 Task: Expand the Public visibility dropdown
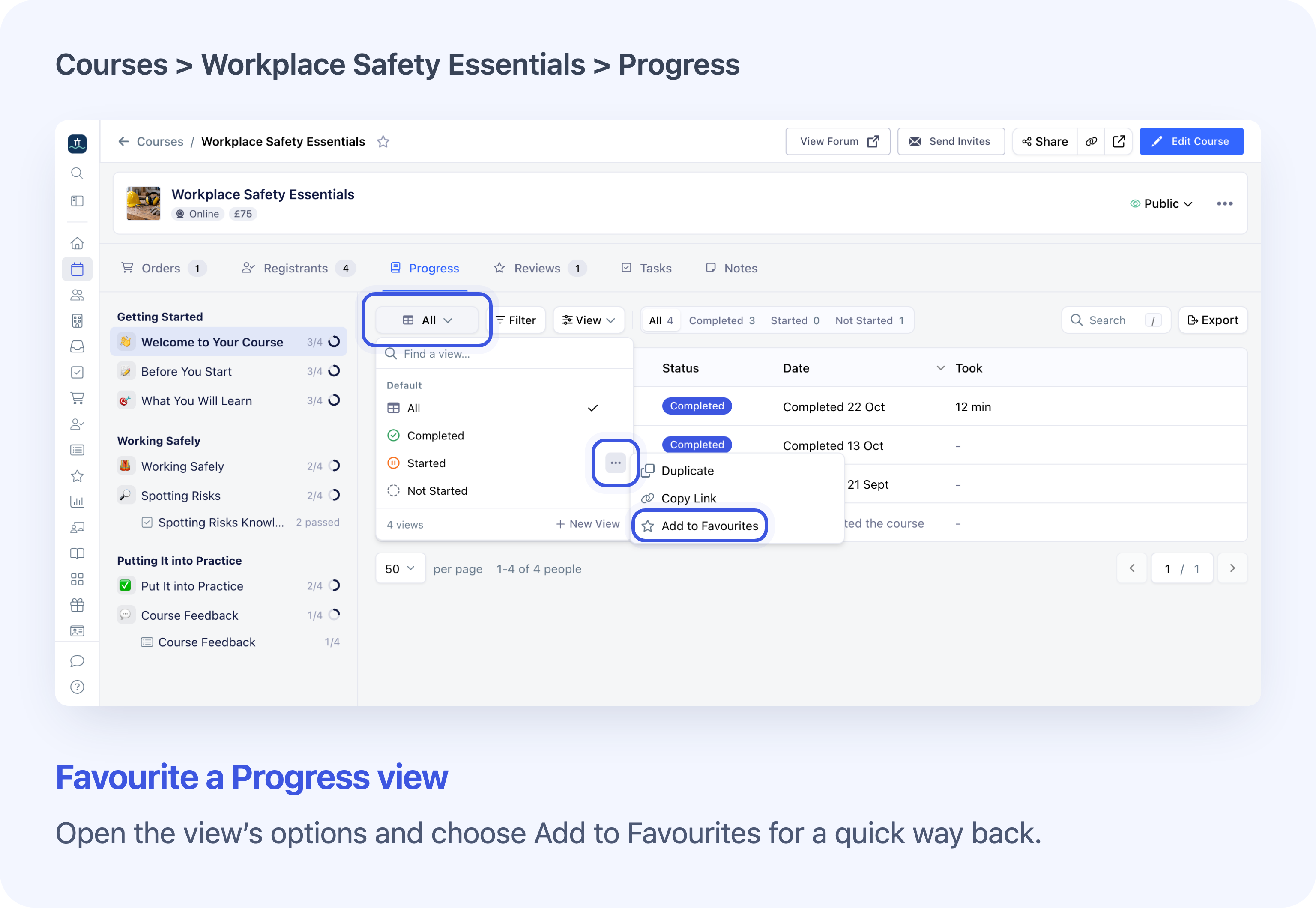click(1161, 204)
